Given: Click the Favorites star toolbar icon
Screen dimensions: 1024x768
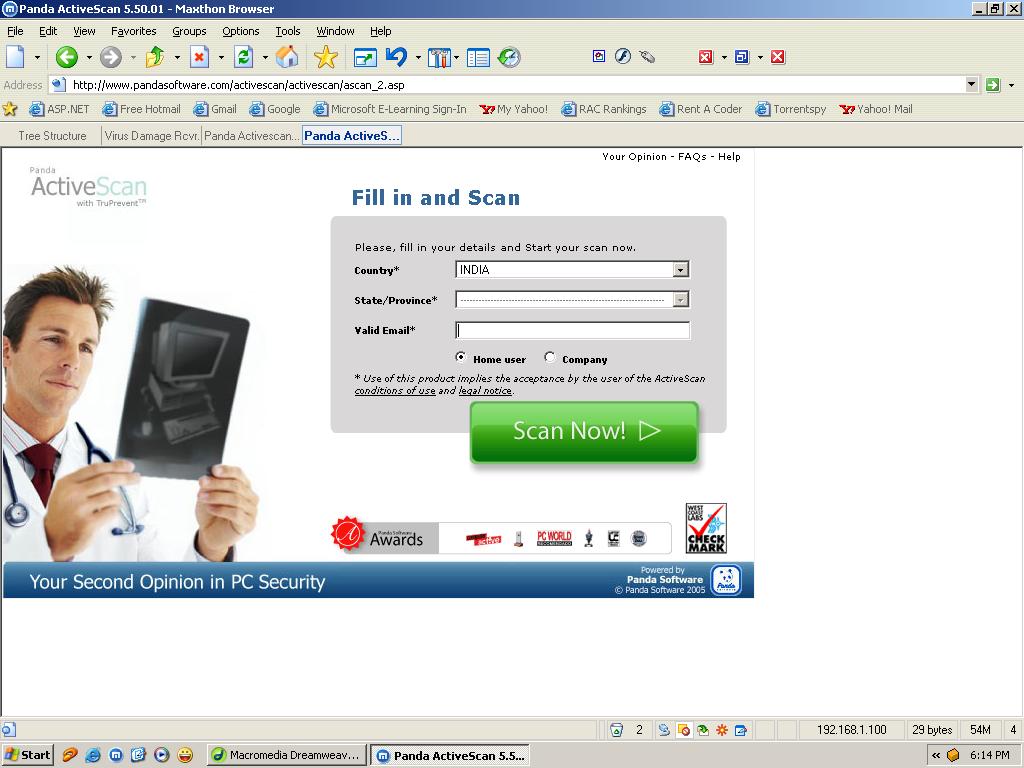Looking at the screenshot, I should coord(325,57).
